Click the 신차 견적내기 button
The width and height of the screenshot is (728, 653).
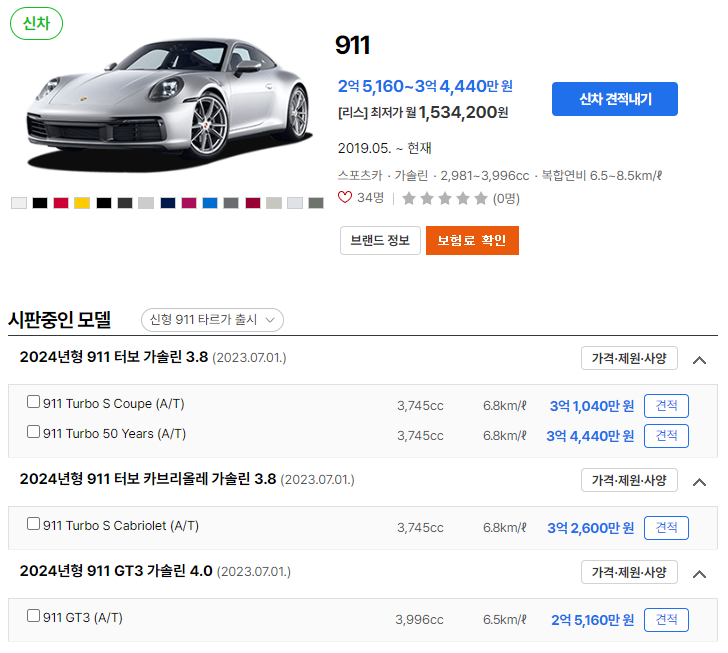click(615, 99)
